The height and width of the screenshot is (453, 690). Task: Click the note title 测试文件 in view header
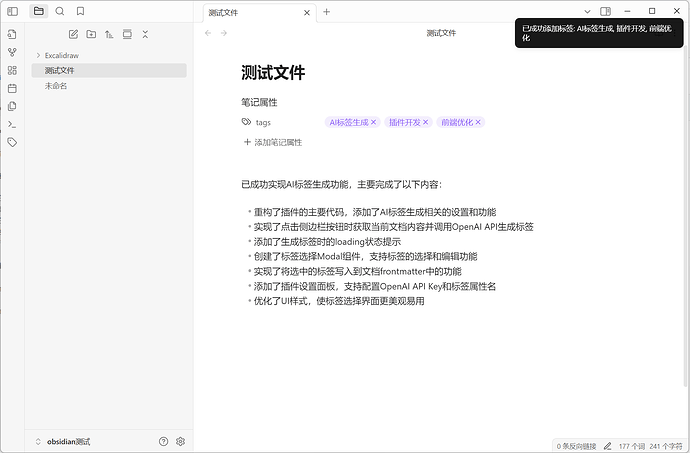pyautogui.click(x=441, y=33)
